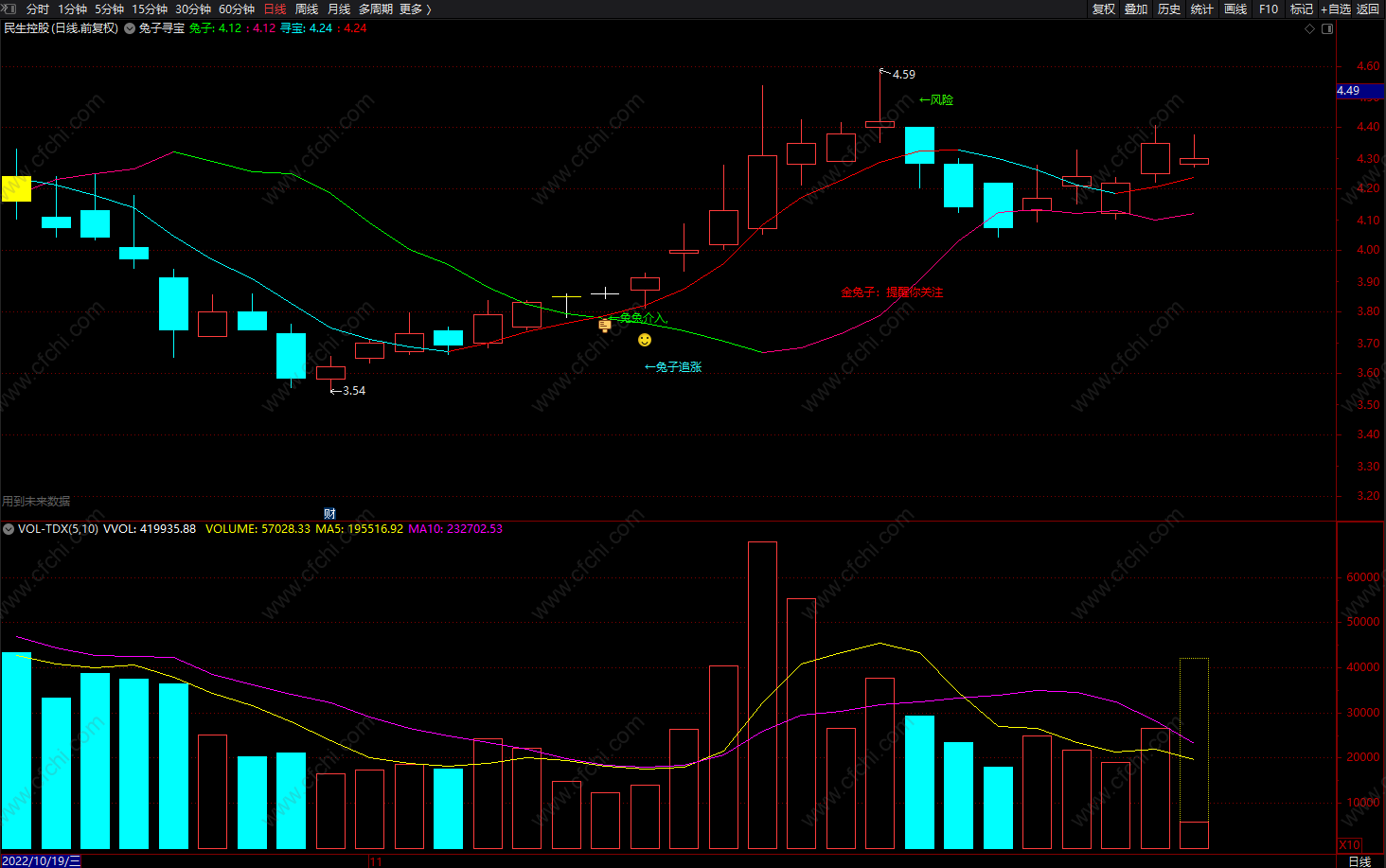The image size is (1386, 868).
Task: Switch to 30分钟 chart period
Action: click(193, 9)
